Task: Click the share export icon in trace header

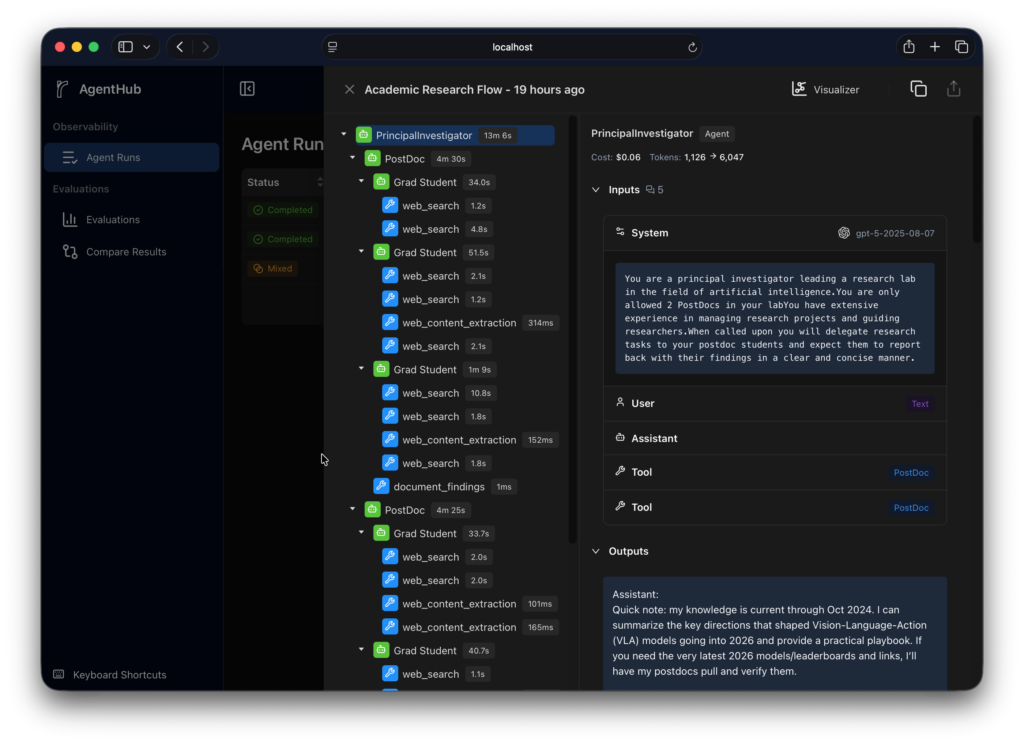Action: click(953, 89)
